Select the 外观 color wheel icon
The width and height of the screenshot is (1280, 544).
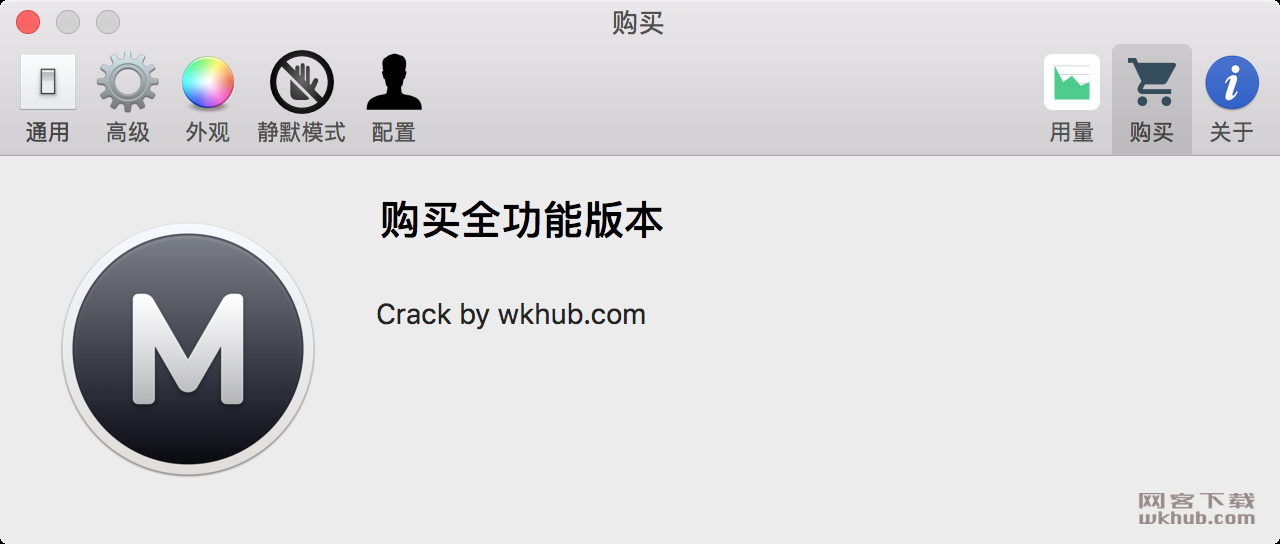[x=208, y=82]
